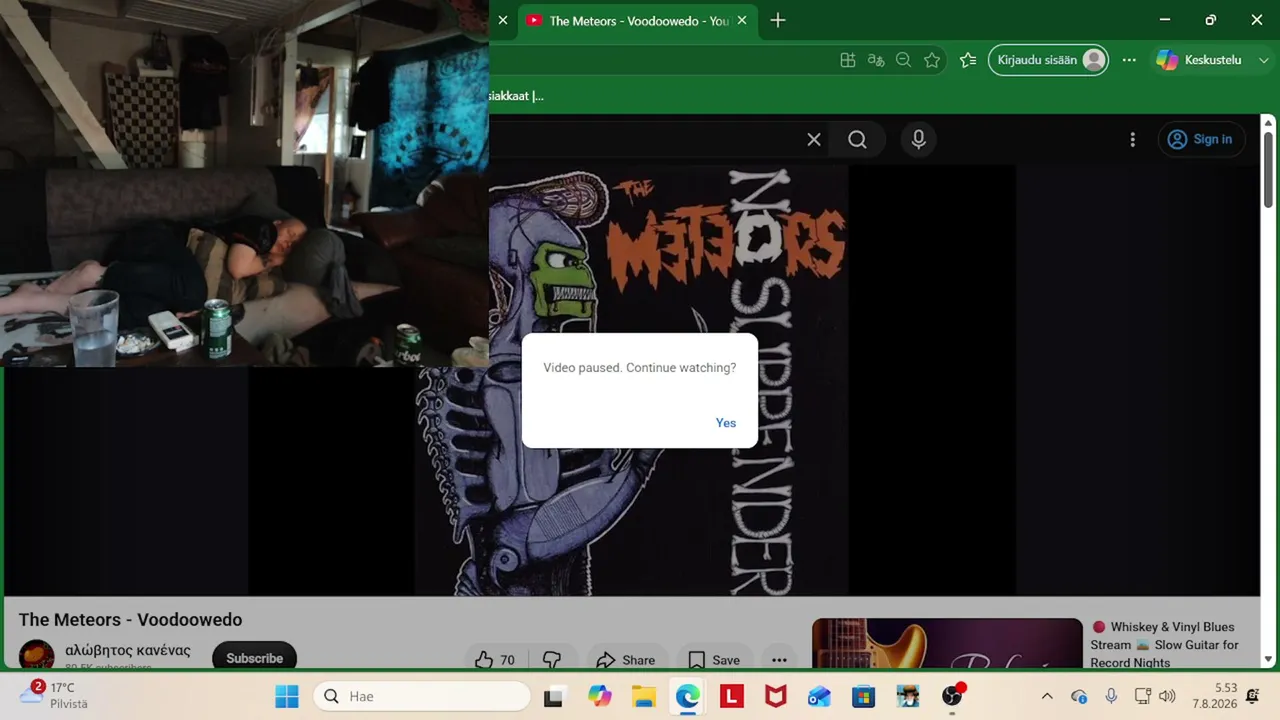The height and width of the screenshot is (720, 1280).
Task: Click the YouTube search magnifier button
Action: pos(857,140)
